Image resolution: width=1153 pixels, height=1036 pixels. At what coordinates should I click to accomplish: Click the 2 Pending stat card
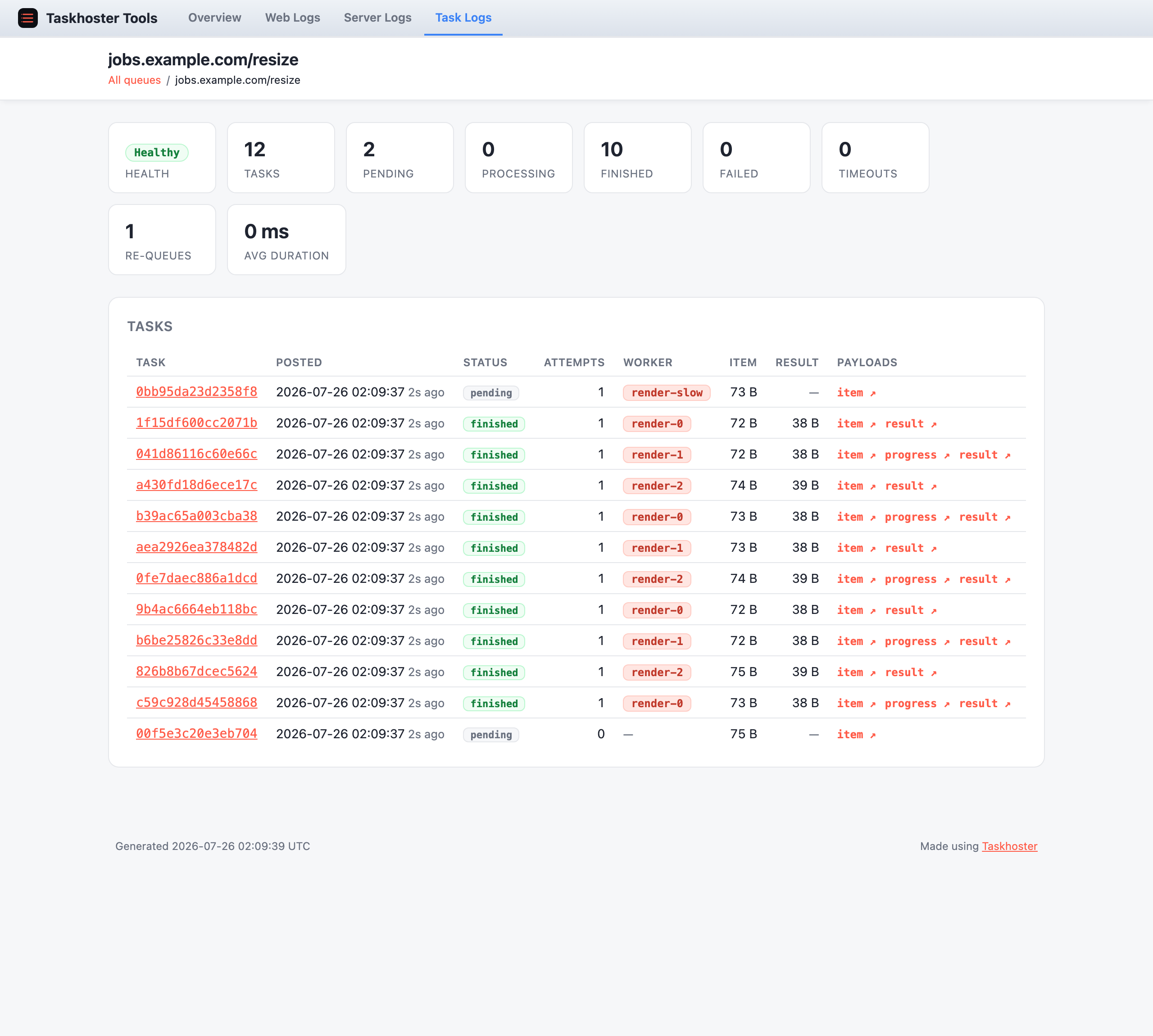pos(399,158)
